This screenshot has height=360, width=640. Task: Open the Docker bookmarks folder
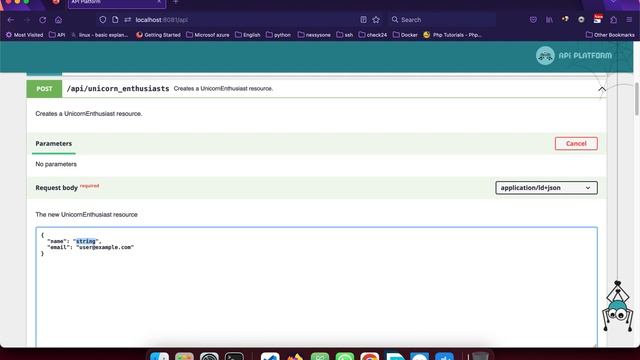(x=405, y=35)
